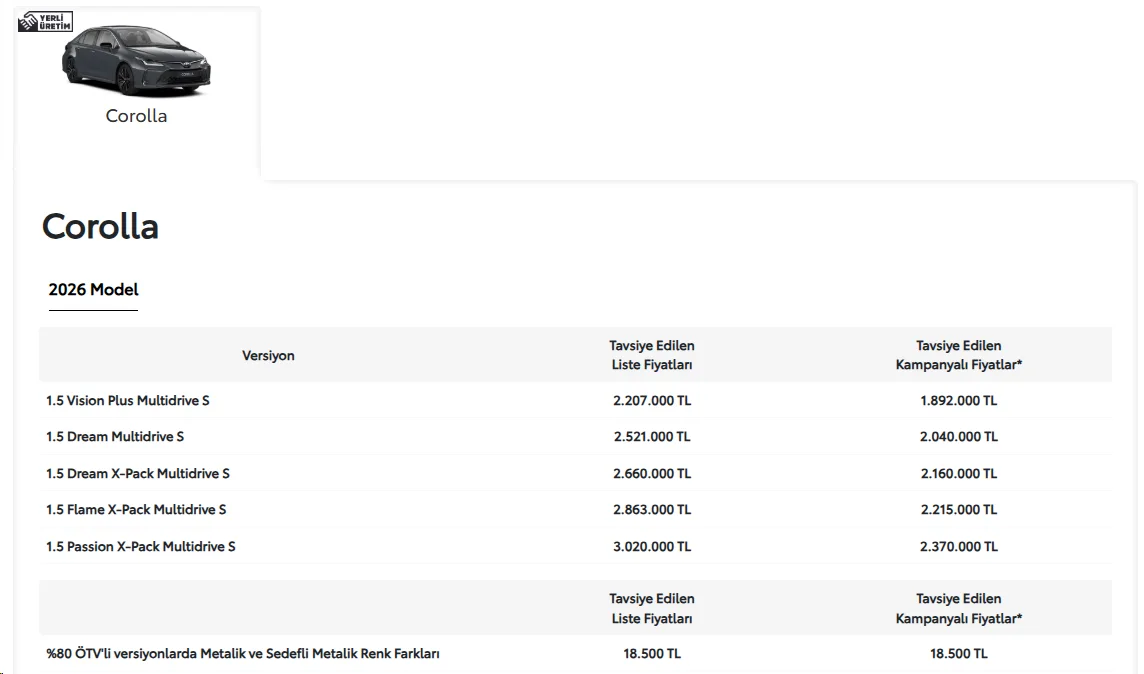
Task: Click the 1.892.000 TL campaign price
Action: click(x=959, y=400)
